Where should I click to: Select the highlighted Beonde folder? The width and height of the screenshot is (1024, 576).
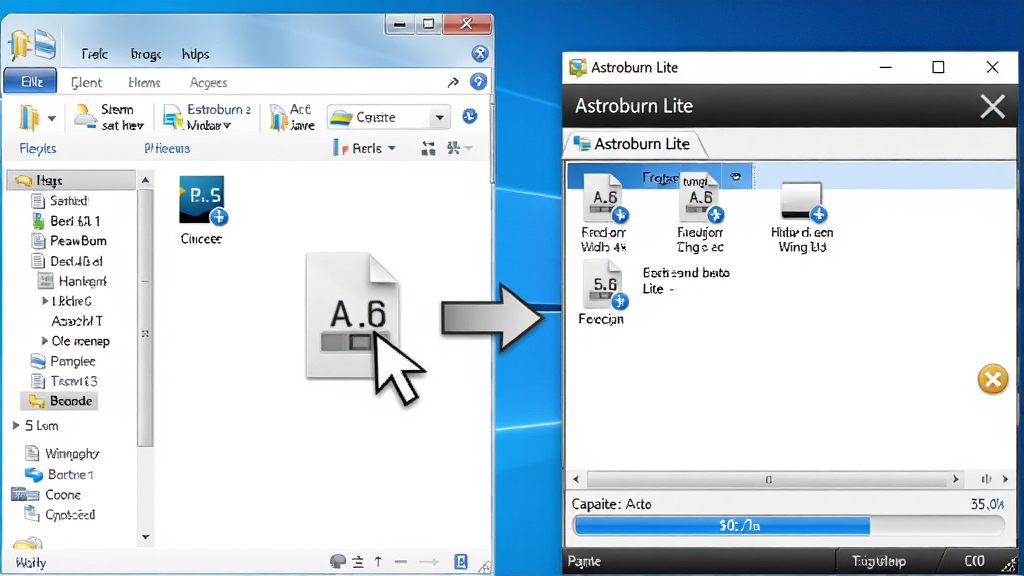point(59,401)
